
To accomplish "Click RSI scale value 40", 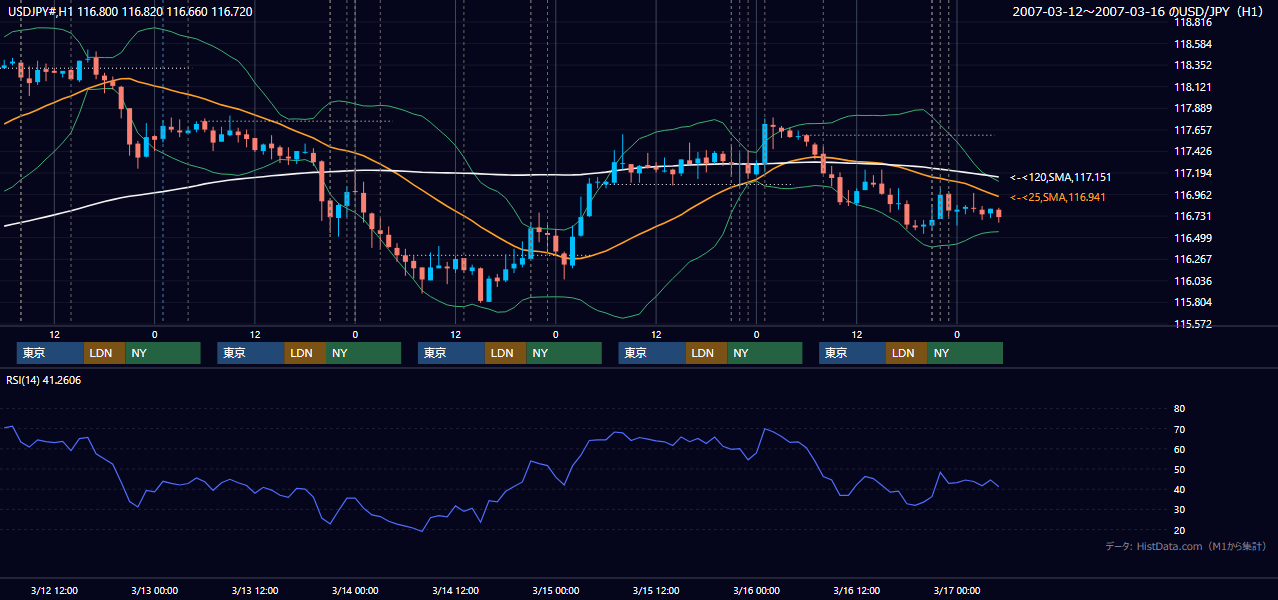I will (1179, 489).
